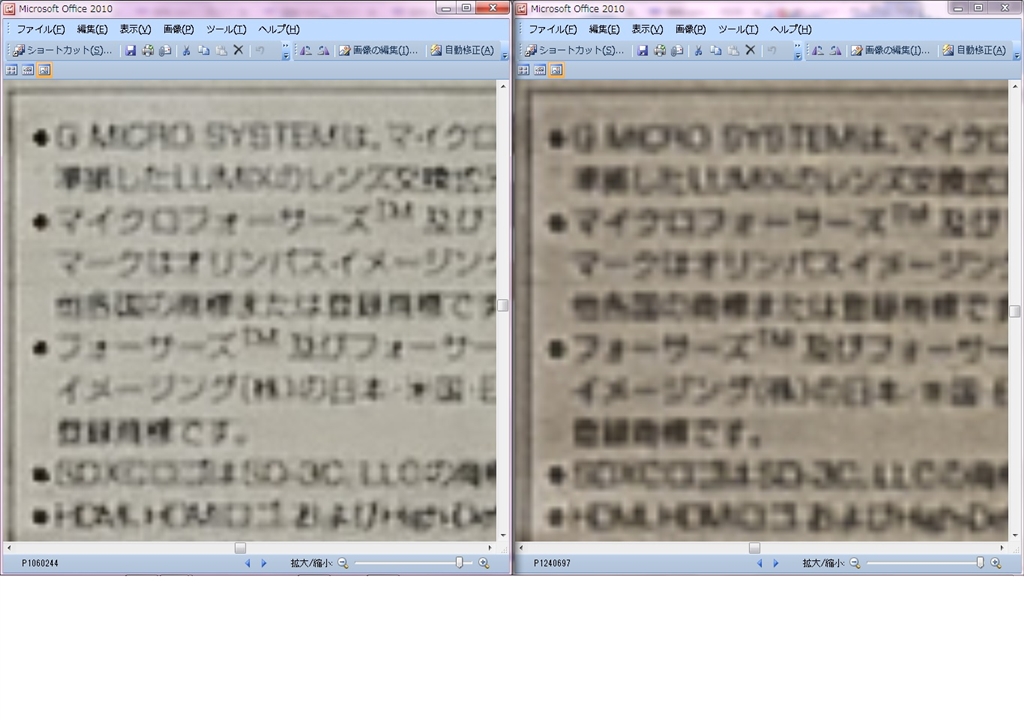Click ショートカット(S)... in right P1240697 window

pyautogui.click(x=575, y=50)
